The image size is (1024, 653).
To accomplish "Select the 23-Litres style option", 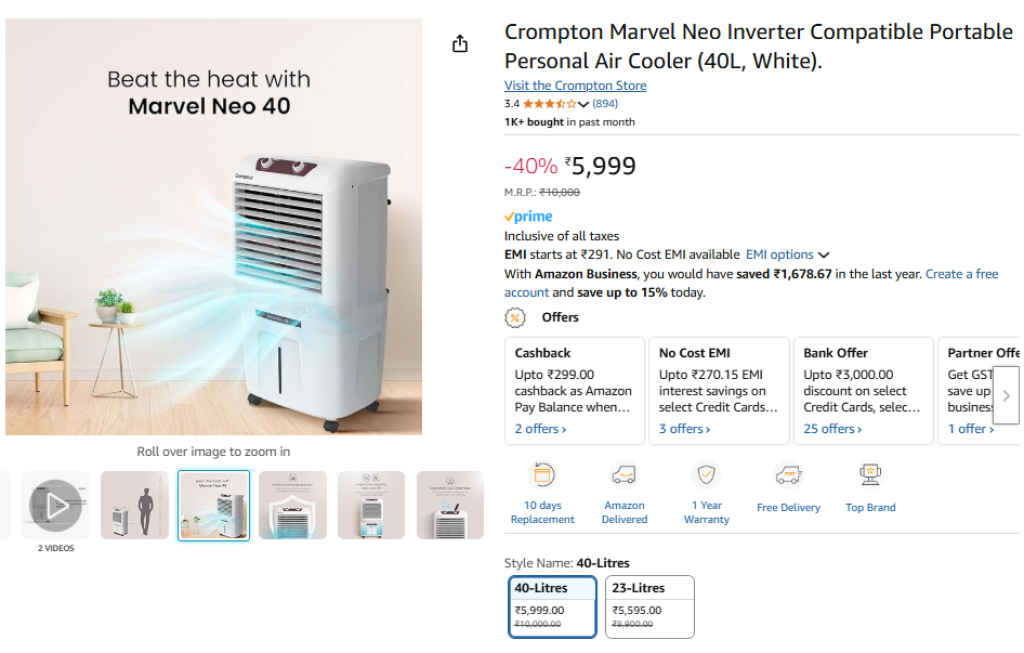I will tap(649, 606).
